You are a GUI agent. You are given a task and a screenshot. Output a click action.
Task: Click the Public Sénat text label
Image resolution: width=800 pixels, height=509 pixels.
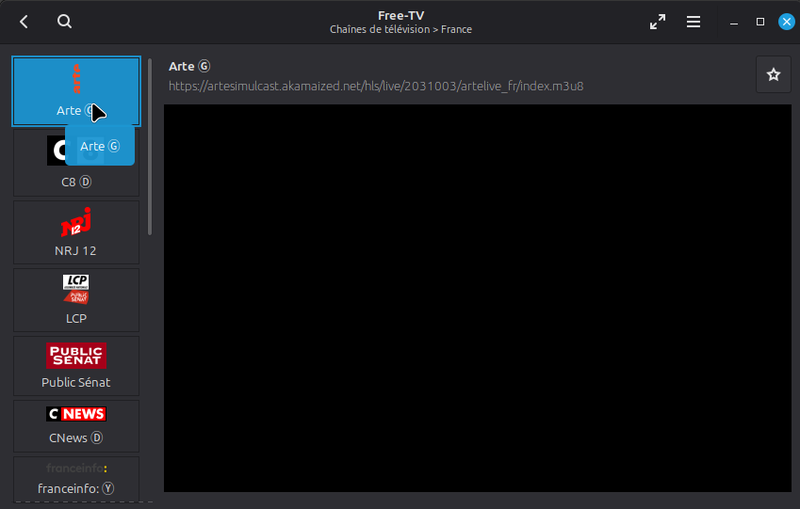76,382
